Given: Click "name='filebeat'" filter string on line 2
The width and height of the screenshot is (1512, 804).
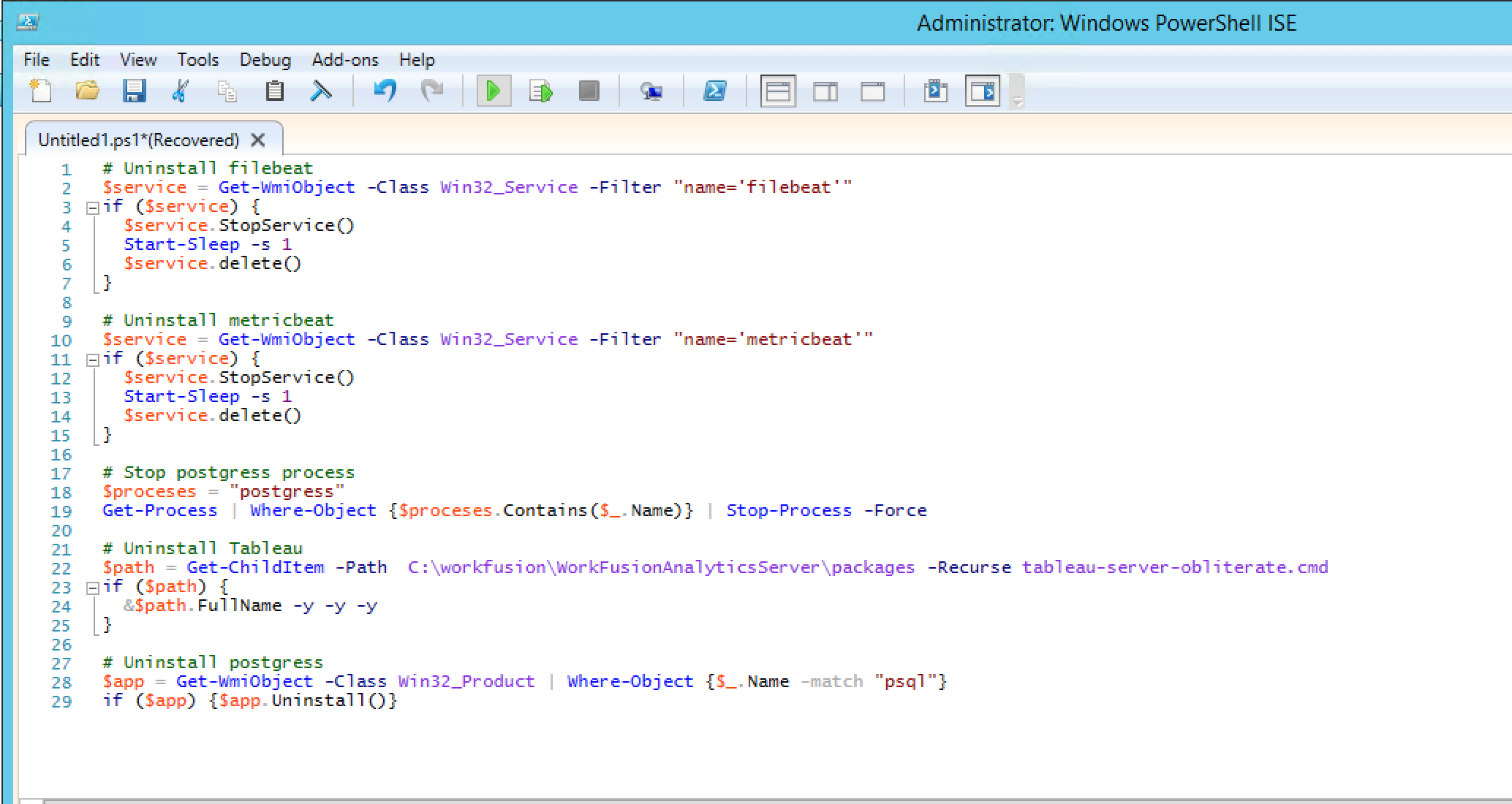Looking at the screenshot, I should 763,187.
